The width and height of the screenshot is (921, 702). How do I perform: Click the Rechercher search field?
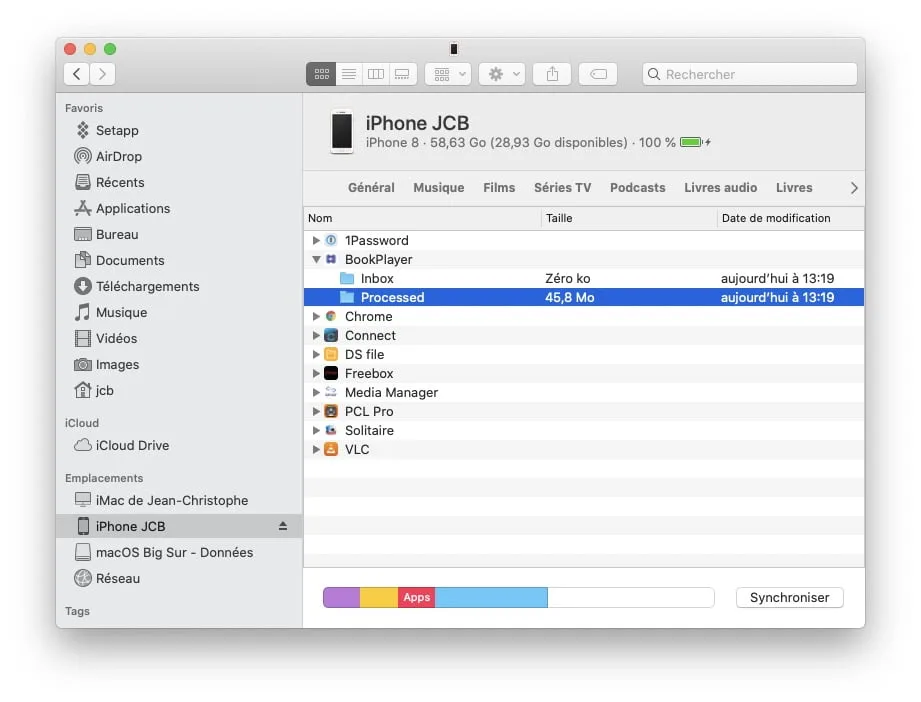749,74
